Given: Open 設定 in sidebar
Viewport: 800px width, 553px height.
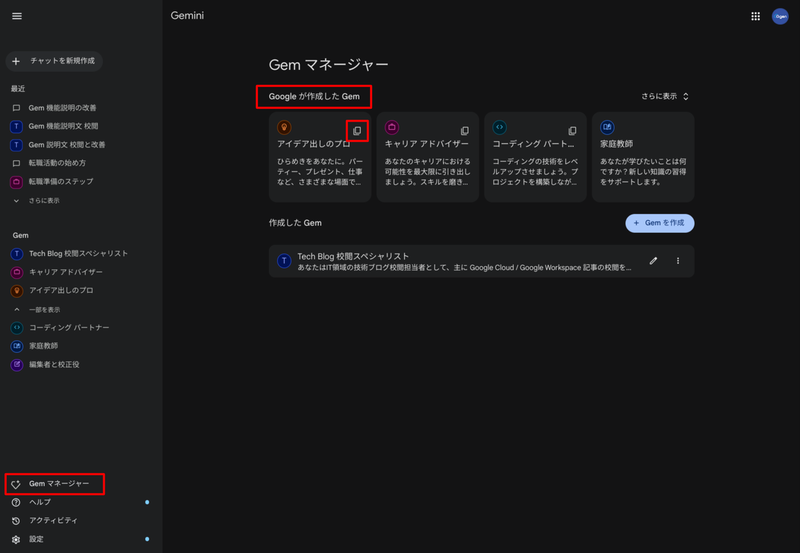Looking at the screenshot, I should point(36,539).
